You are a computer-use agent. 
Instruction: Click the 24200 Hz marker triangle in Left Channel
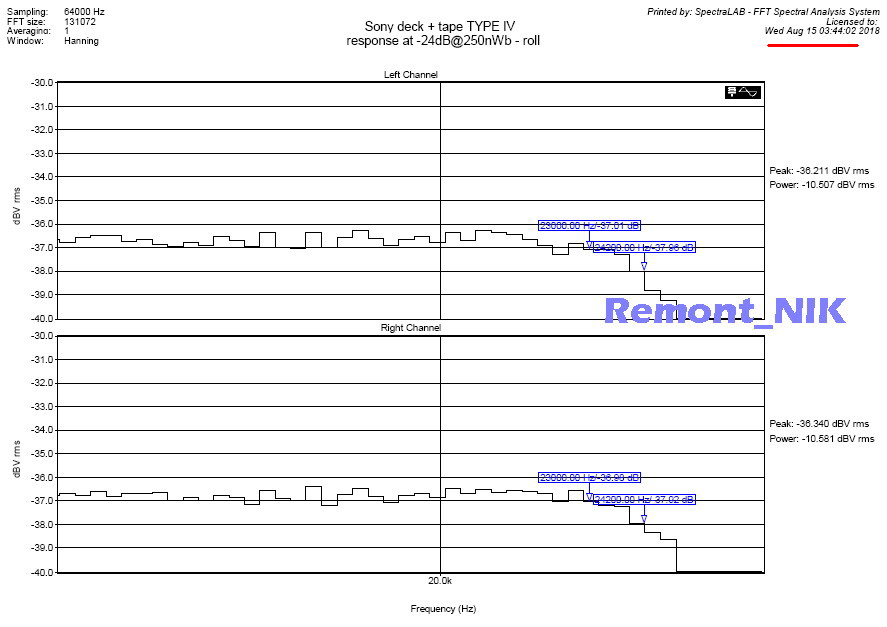[644, 266]
